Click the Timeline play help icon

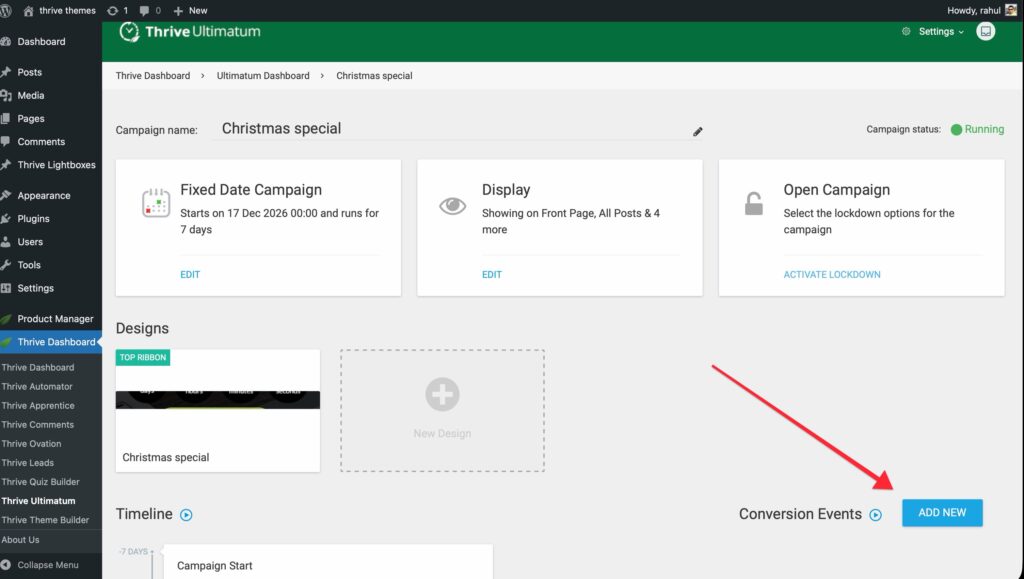186,515
